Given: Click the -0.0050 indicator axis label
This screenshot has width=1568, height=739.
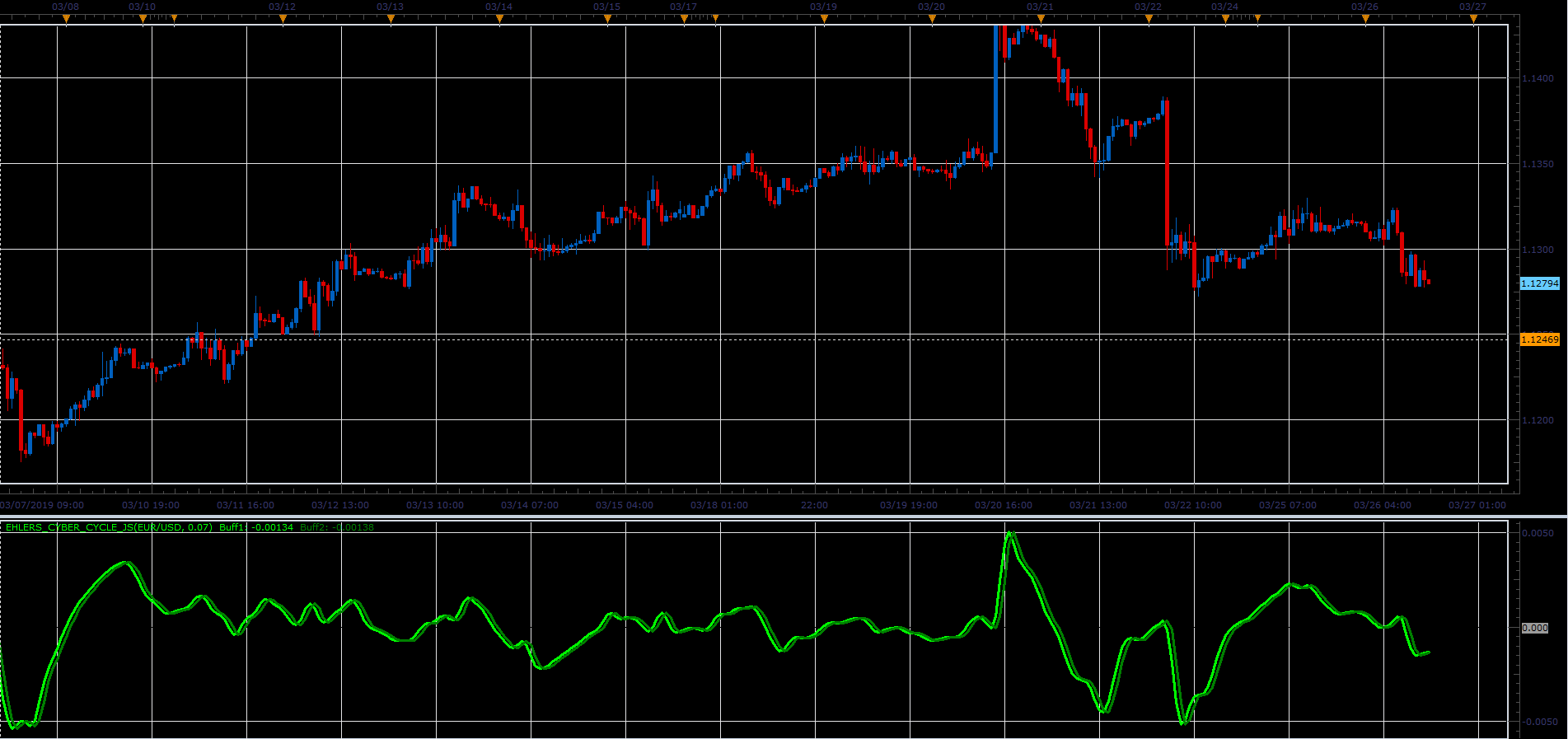Looking at the screenshot, I should tap(1538, 722).
